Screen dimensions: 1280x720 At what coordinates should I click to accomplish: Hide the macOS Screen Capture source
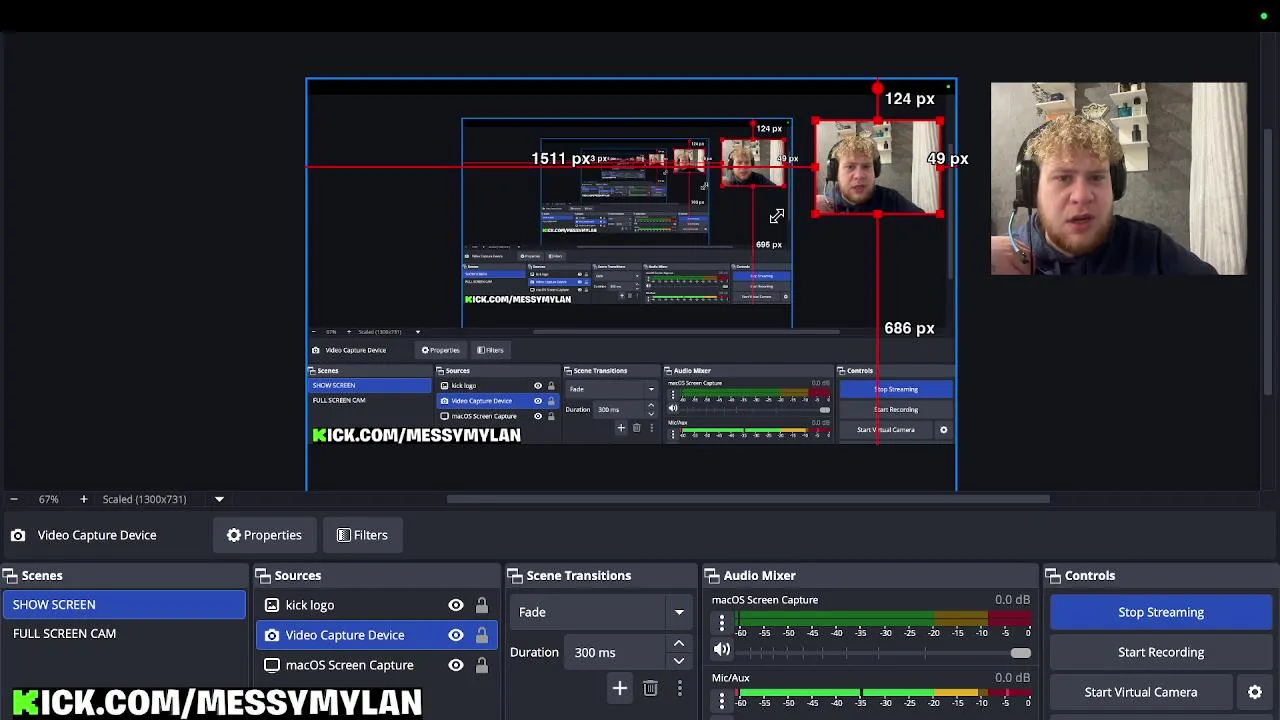pos(456,665)
